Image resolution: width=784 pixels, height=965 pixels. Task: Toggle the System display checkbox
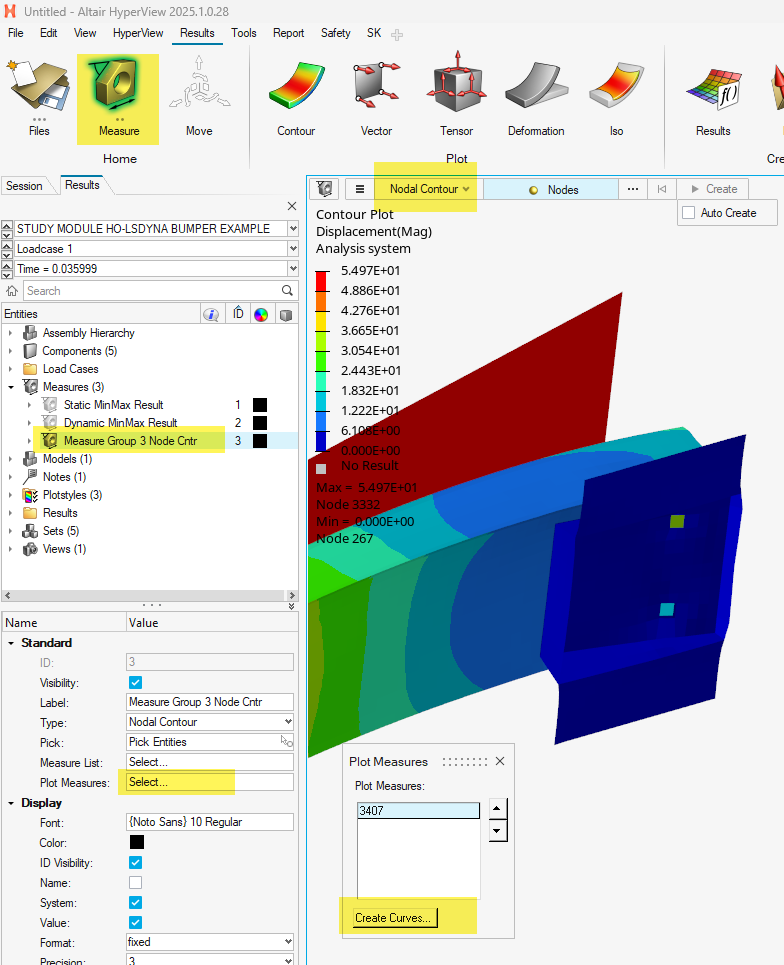(135, 902)
